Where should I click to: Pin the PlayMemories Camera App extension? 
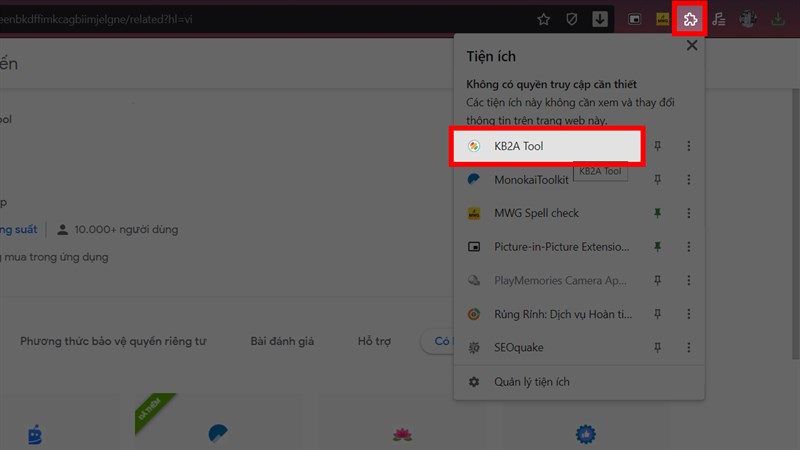[658, 281]
